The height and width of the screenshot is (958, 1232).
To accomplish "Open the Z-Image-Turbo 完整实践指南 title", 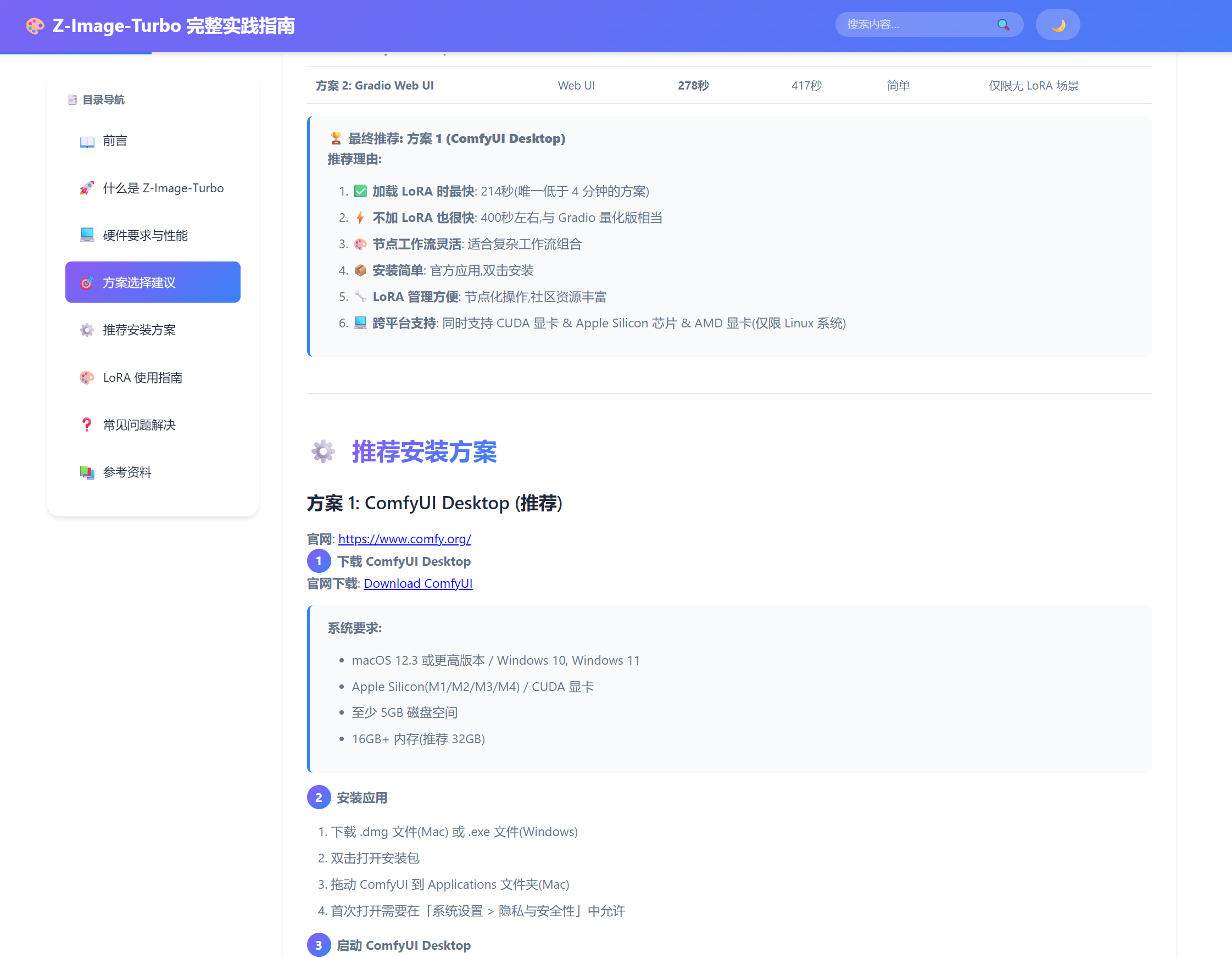I will (174, 26).
